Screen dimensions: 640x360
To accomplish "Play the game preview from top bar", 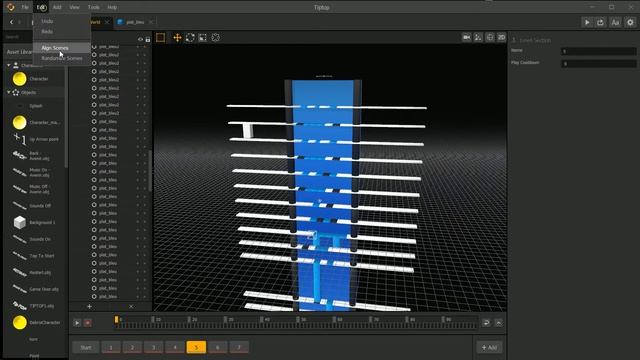I will point(587,22).
